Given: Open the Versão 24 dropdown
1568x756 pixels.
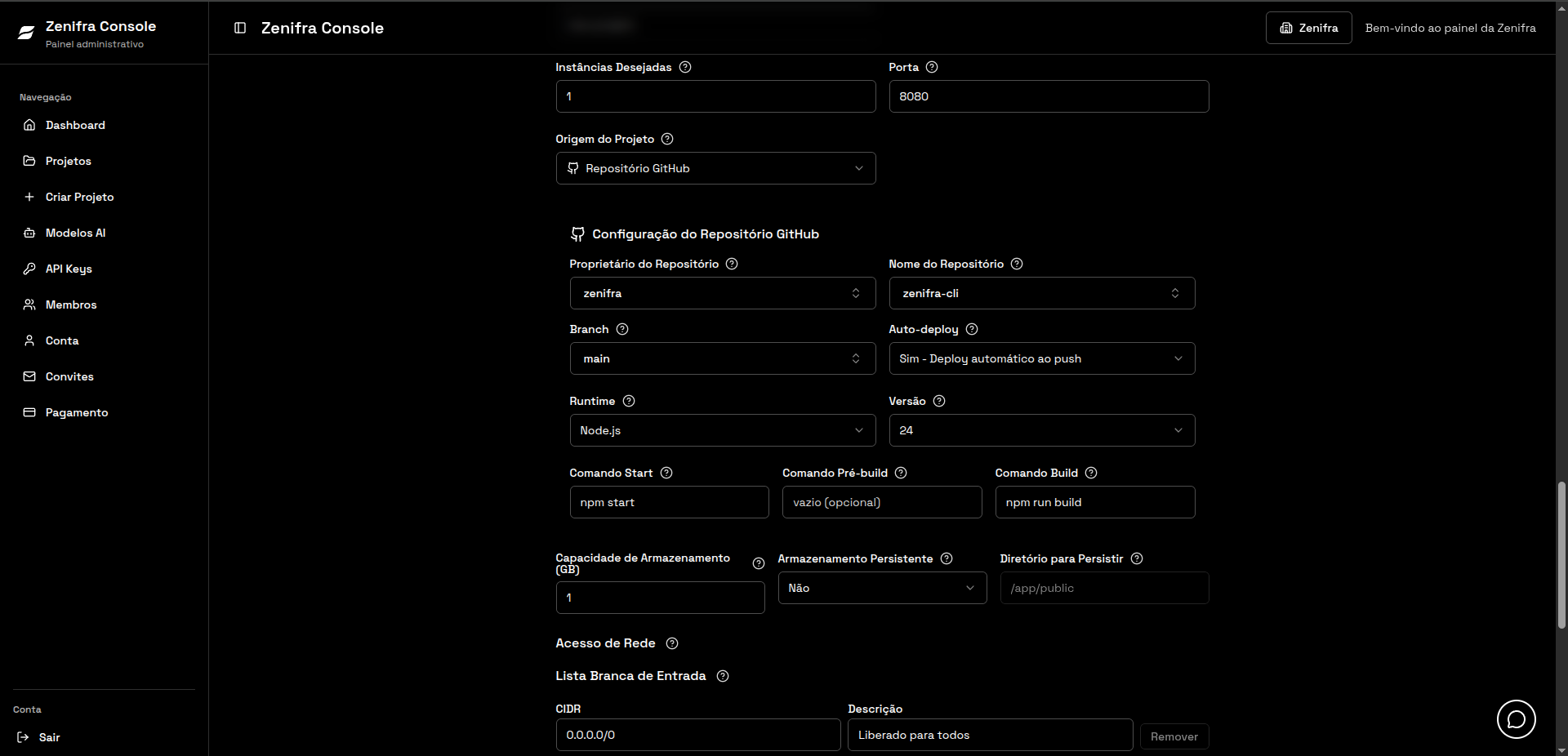Looking at the screenshot, I should click(1041, 430).
